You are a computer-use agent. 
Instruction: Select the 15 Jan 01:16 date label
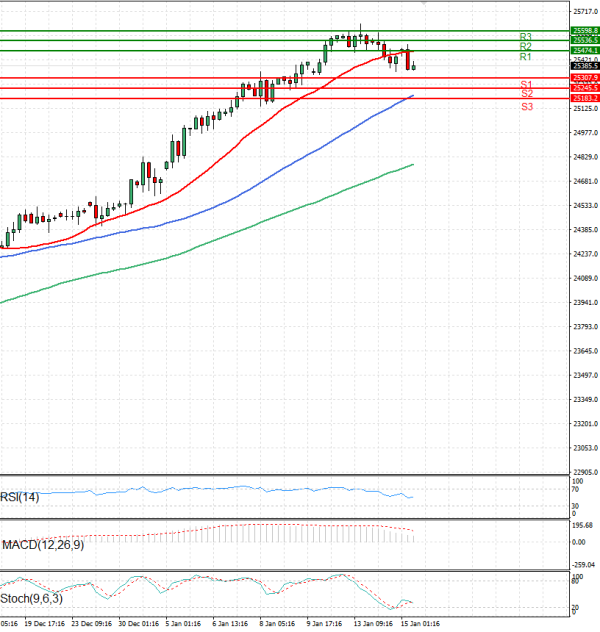420,624
